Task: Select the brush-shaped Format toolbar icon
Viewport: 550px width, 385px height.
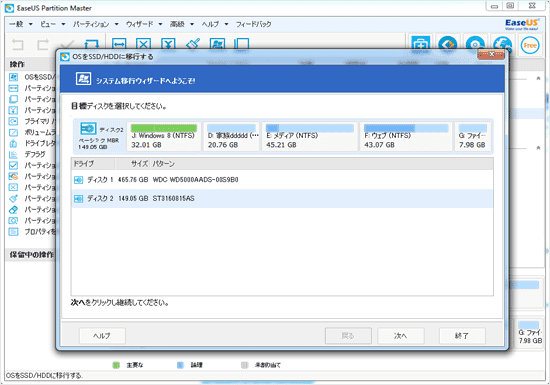Action: coord(193,43)
